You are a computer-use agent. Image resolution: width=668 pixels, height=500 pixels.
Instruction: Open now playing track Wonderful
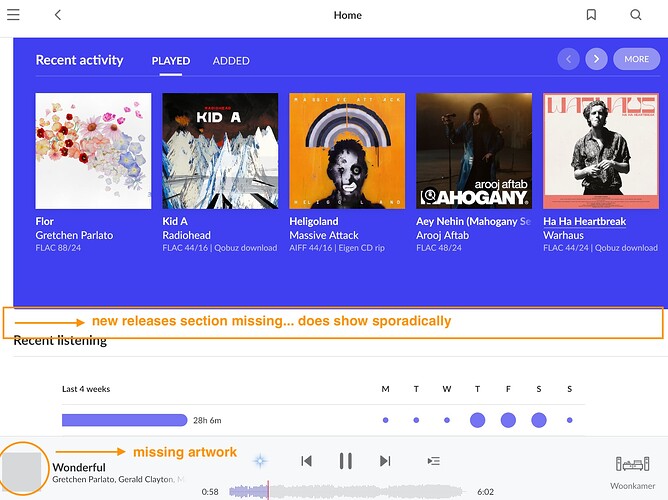click(79, 467)
